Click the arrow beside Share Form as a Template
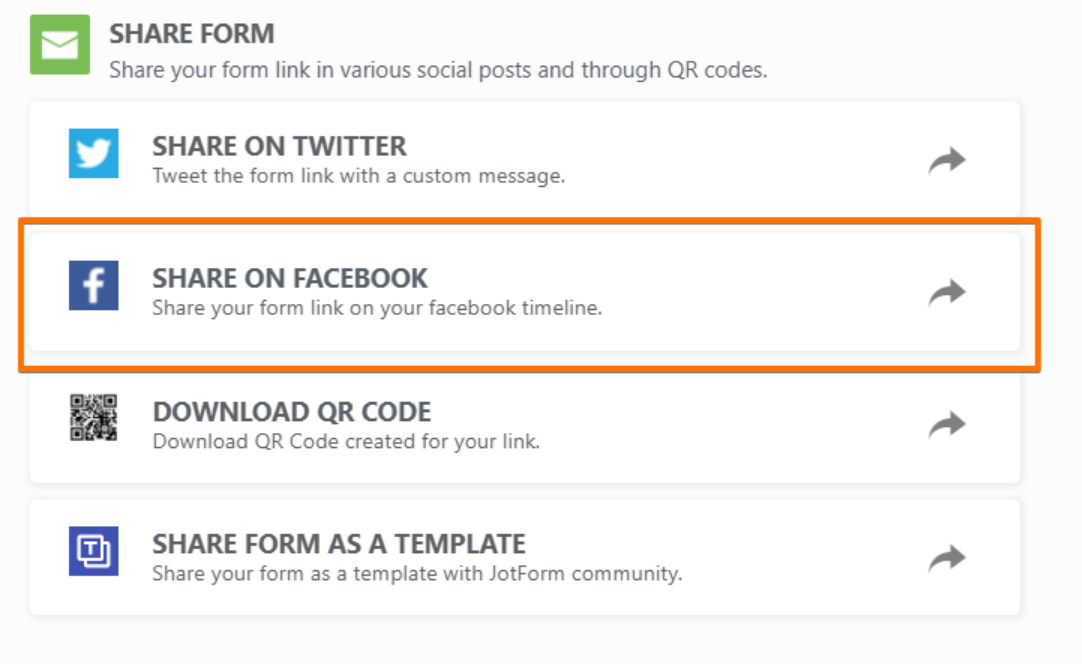 tap(946, 558)
